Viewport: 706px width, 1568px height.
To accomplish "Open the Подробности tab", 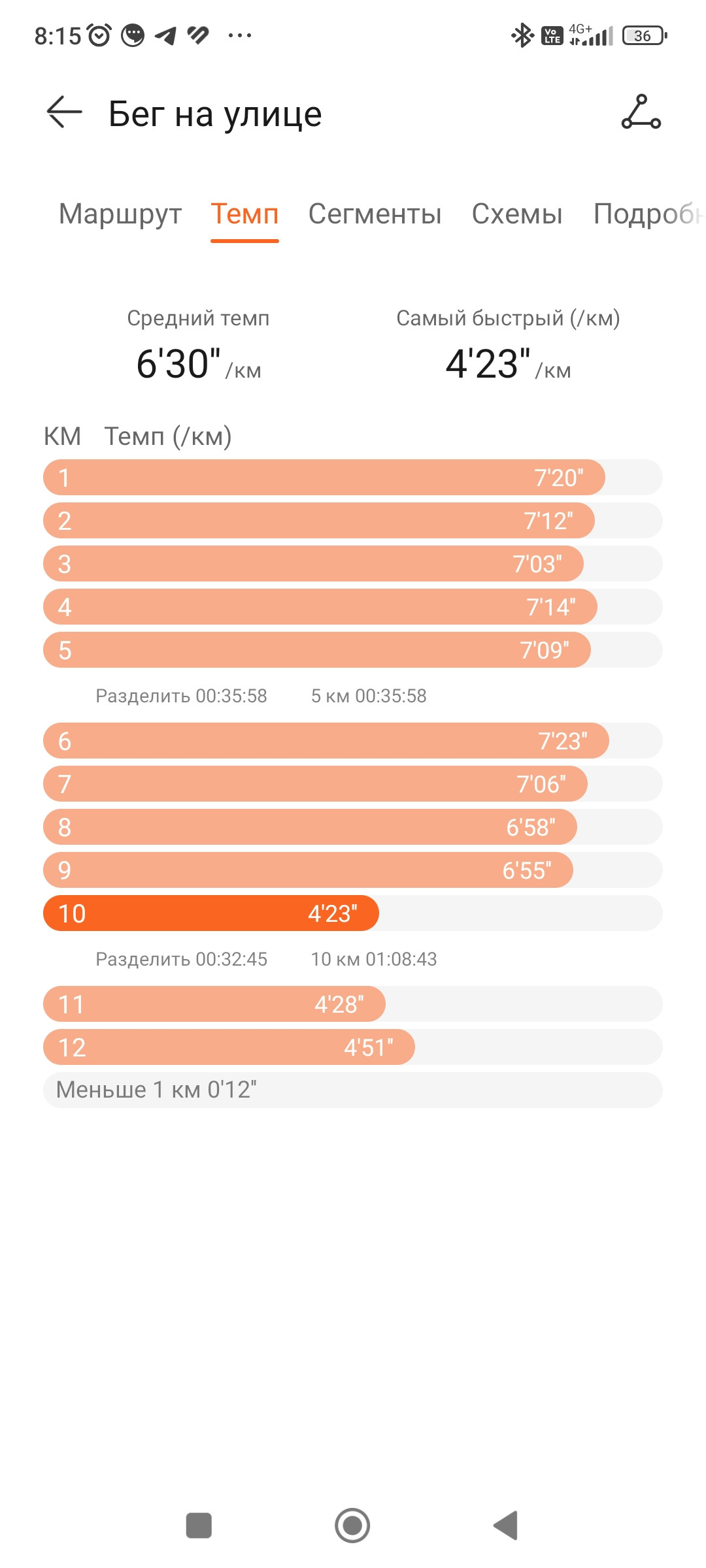I will pyautogui.click(x=648, y=214).
